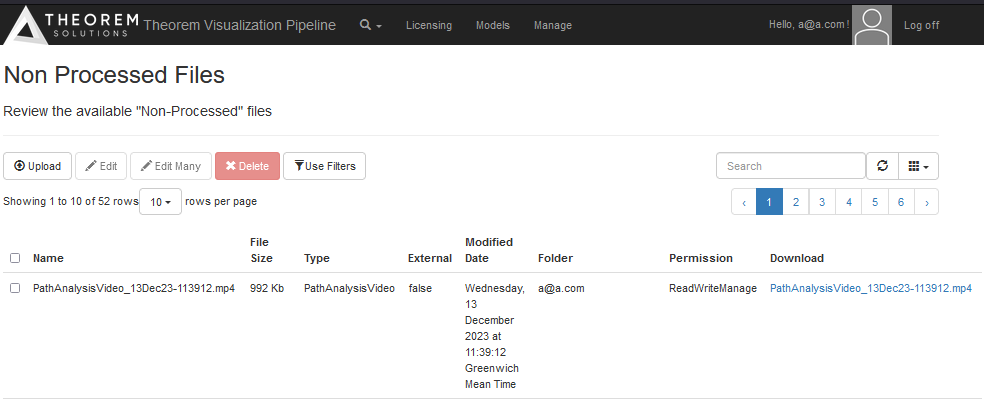984x401 pixels.
Task: Open the Licensing menu
Action: point(428,25)
